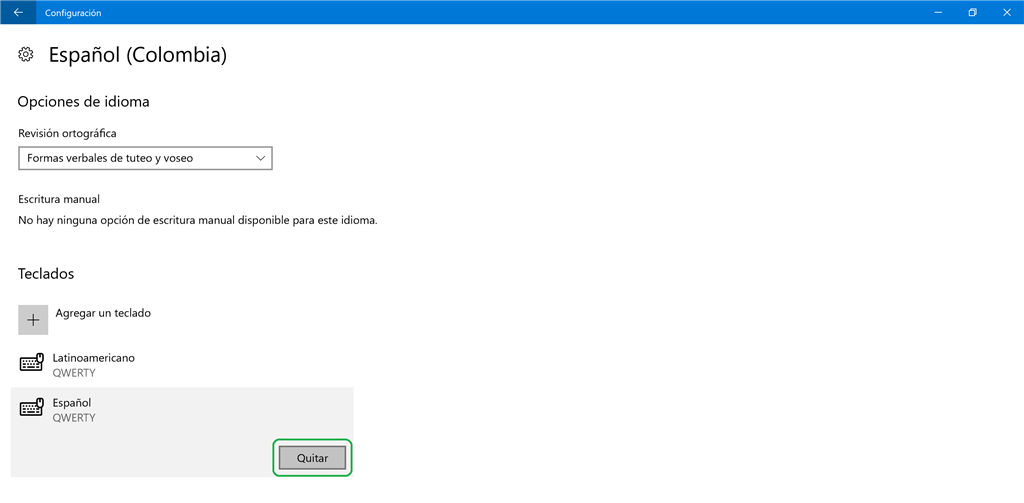Viewport: 1024px width, 503px height.
Task: Select the Latinoamericano QWERTY keyboard row
Action: 182,365
